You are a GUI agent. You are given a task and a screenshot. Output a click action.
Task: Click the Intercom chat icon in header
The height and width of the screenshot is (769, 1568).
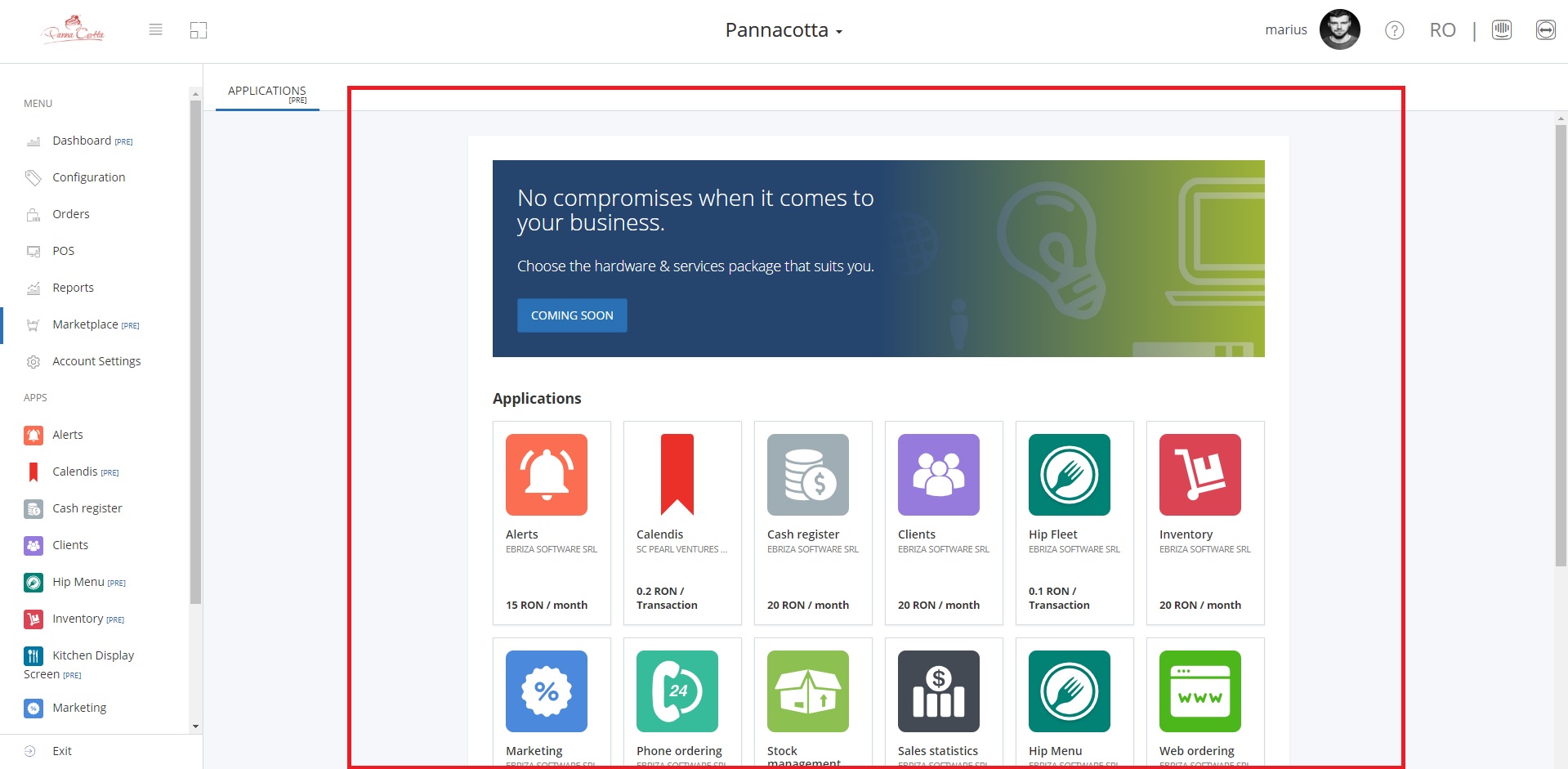click(x=1502, y=30)
